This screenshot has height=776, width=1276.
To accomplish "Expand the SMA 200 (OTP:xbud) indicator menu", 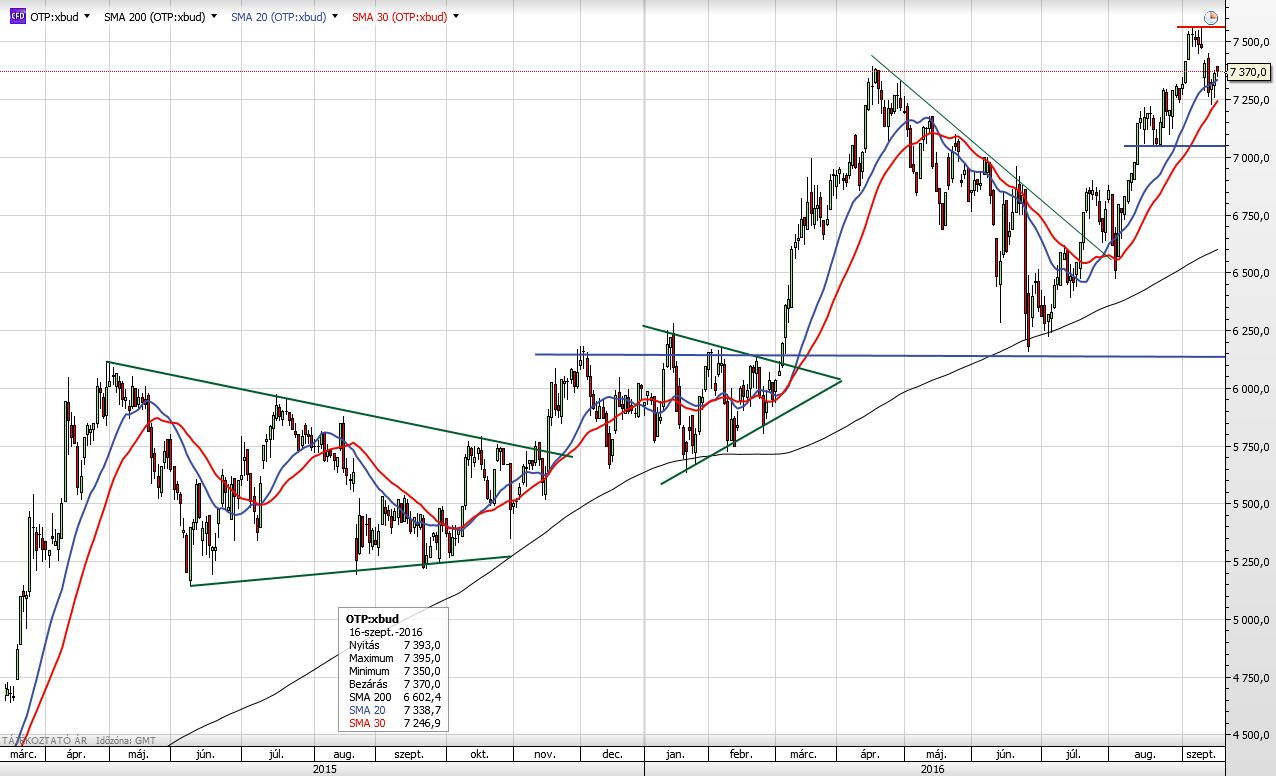I will [213, 17].
